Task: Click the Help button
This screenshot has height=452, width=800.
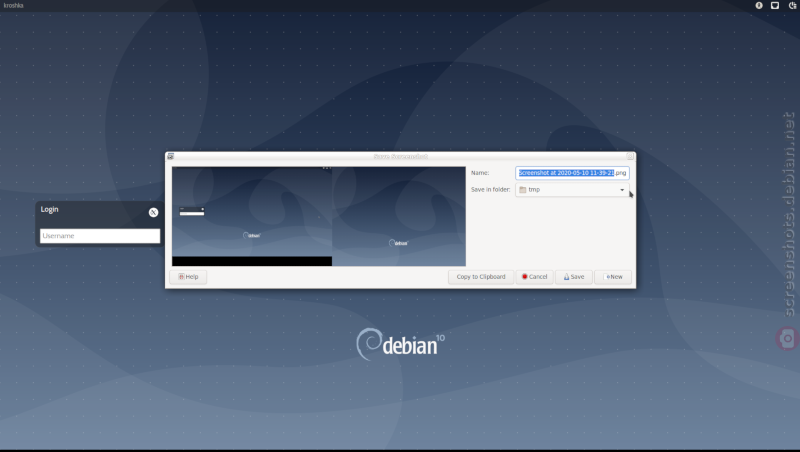Action: 188,277
